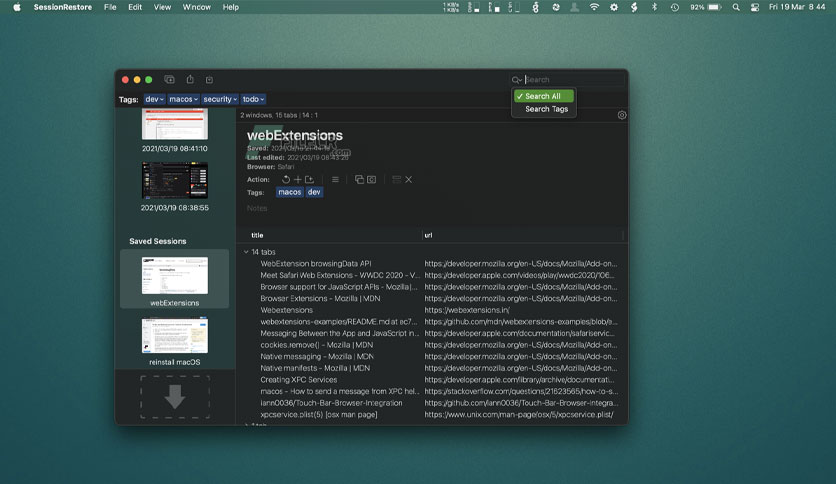Viewport: 836px width, 484px height.
Task: Open the todo tag filter dropdown
Action: [x=253, y=99]
